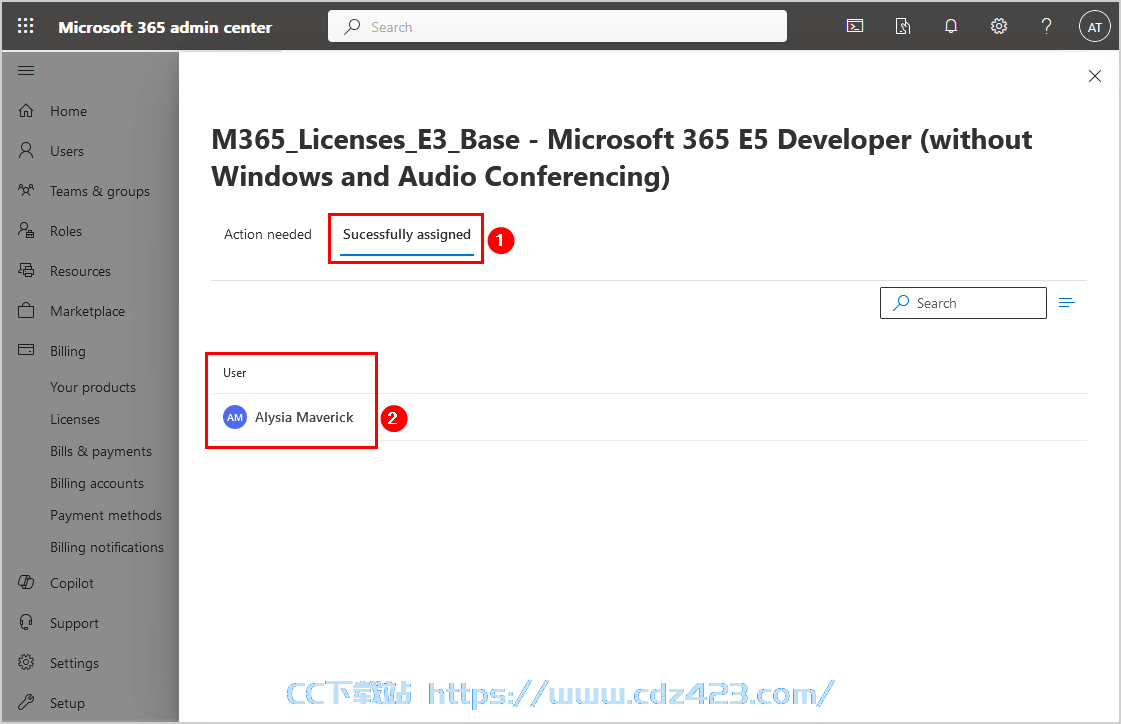Viewport: 1121px width, 724px height.
Task: Click the Teams & groups icon
Action: (26, 190)
